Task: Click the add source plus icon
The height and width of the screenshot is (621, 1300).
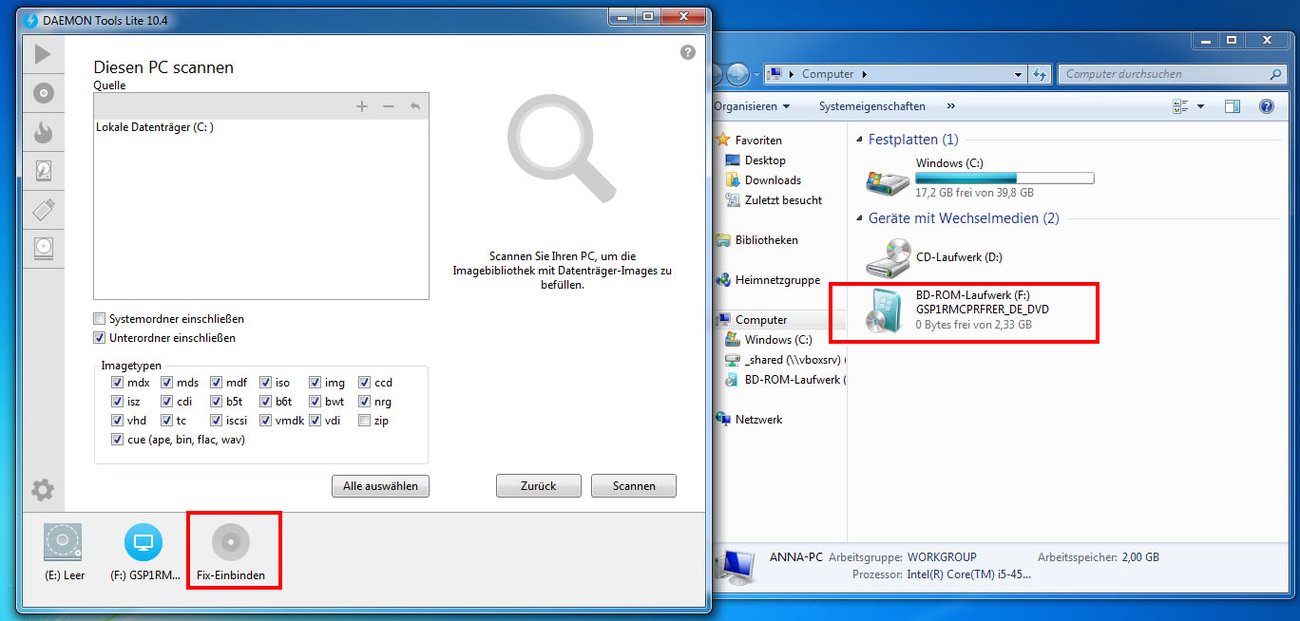Action: 362,105
